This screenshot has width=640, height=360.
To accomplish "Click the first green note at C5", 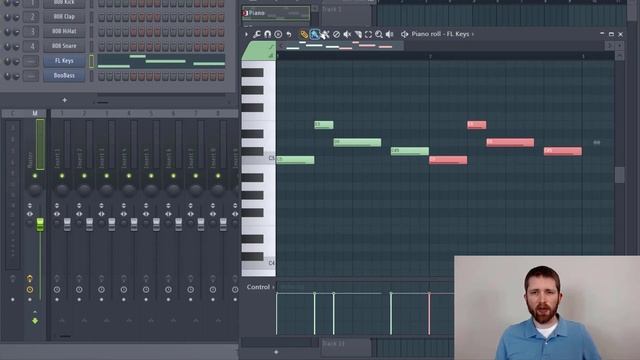I will (296, 160).
